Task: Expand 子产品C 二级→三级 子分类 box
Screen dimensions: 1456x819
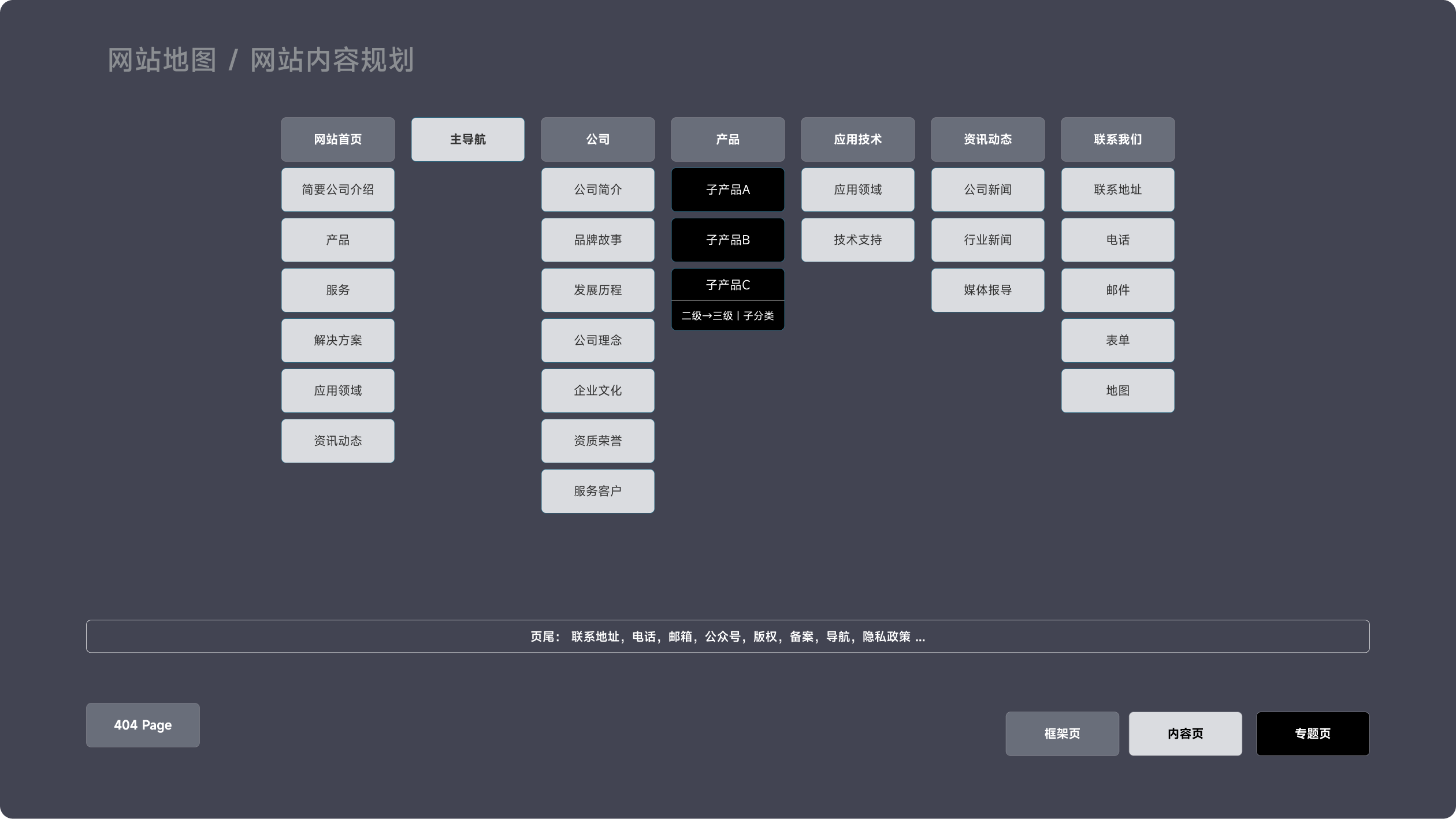Action: point(727,299)
